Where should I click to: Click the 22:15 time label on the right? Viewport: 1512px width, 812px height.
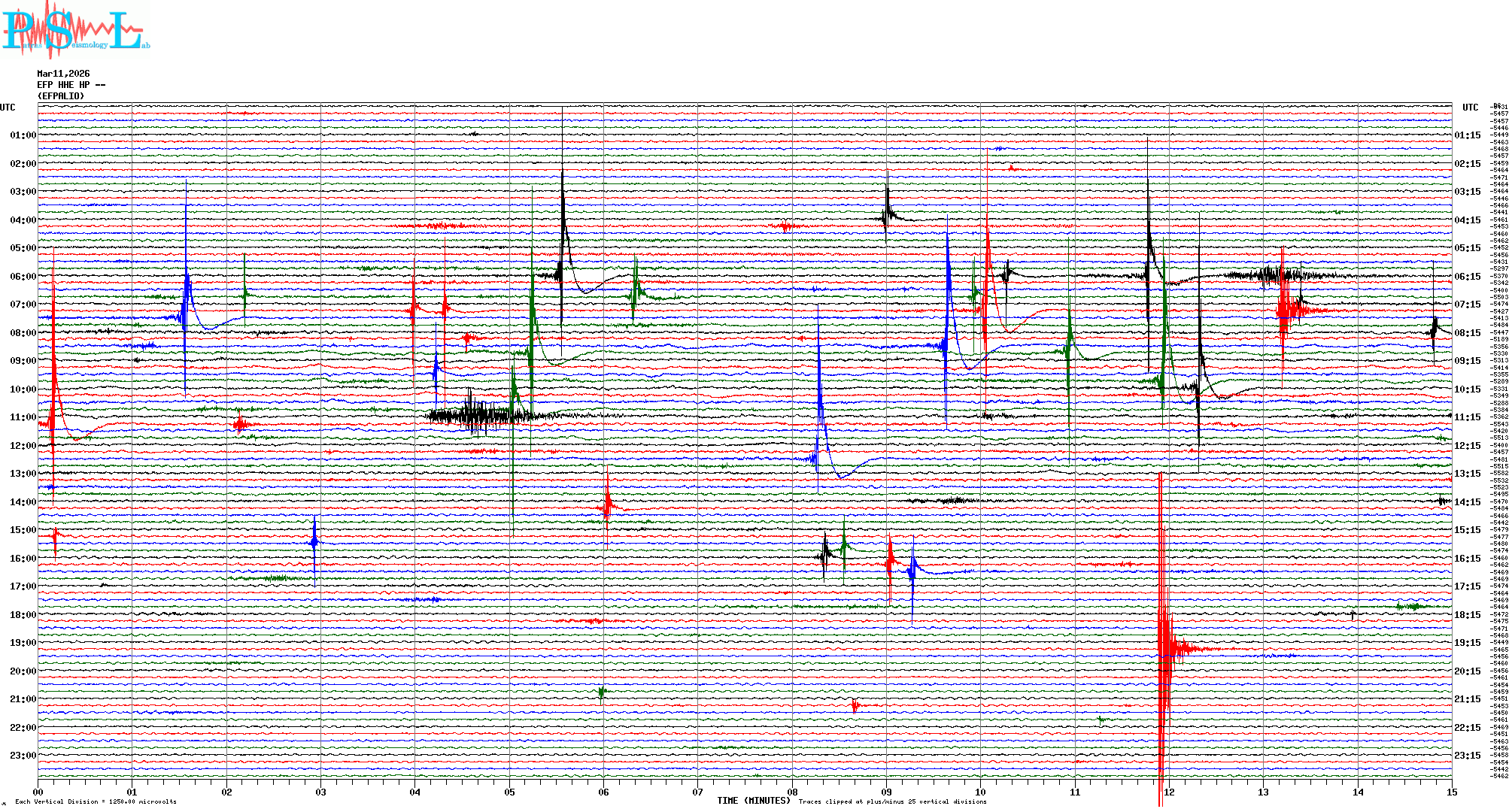(1467, 728)
